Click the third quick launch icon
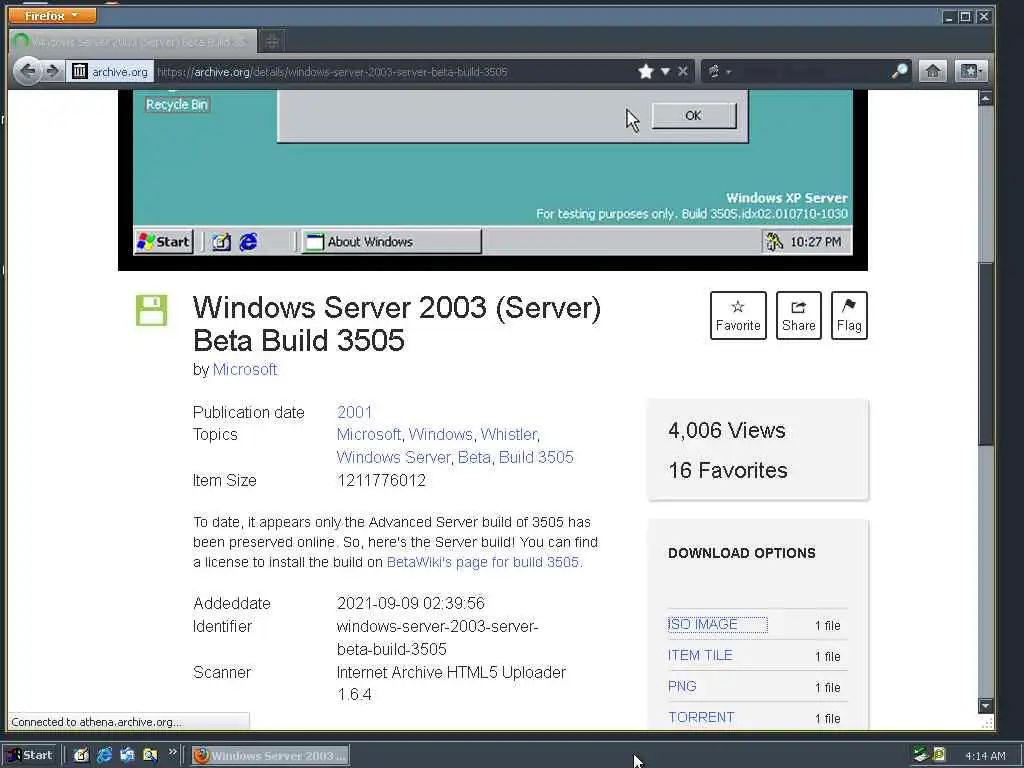Viewport: 1024px width, 768px height. (127, 756)
